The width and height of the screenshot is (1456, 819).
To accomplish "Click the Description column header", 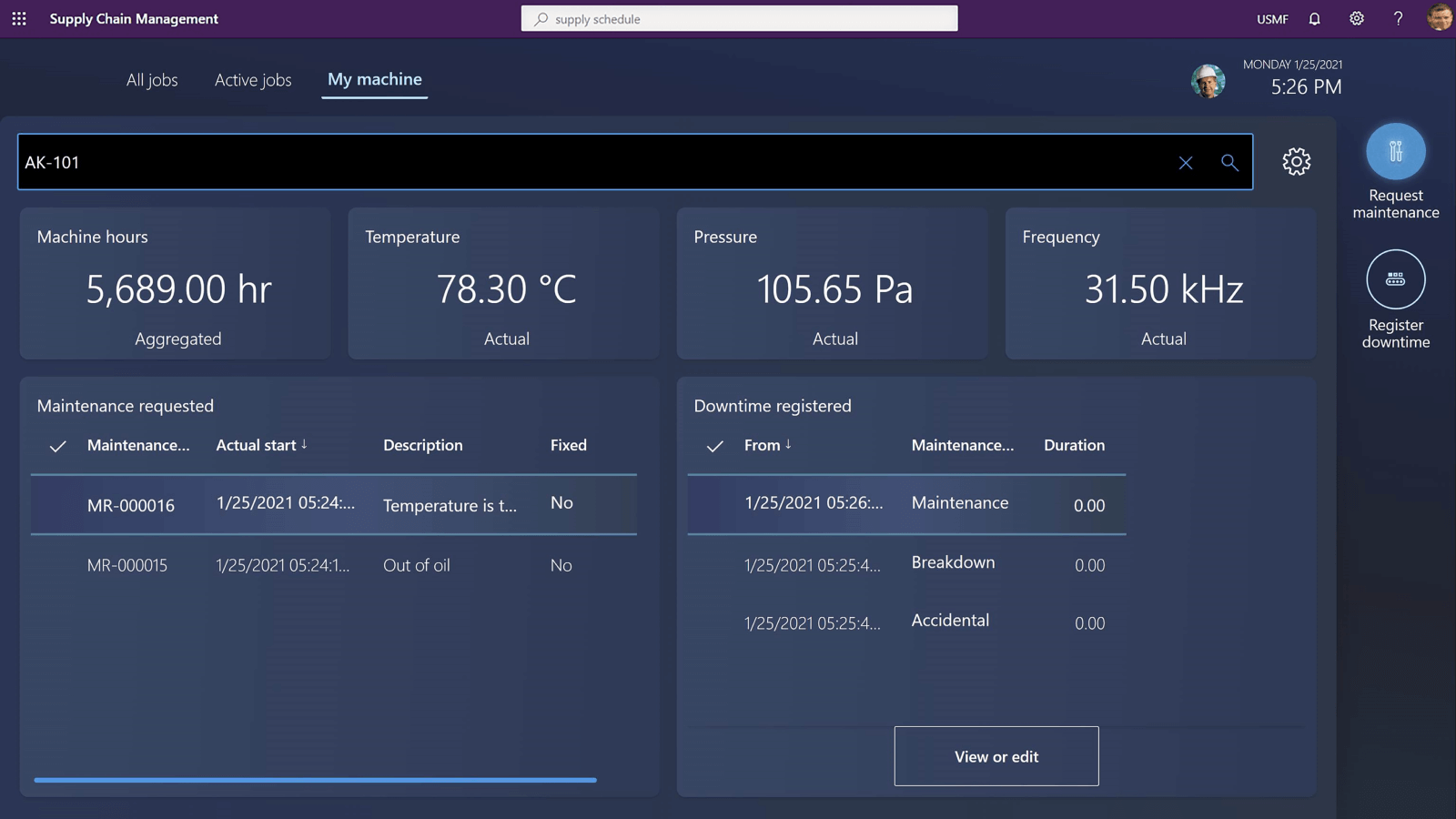I will click(422, 445).
